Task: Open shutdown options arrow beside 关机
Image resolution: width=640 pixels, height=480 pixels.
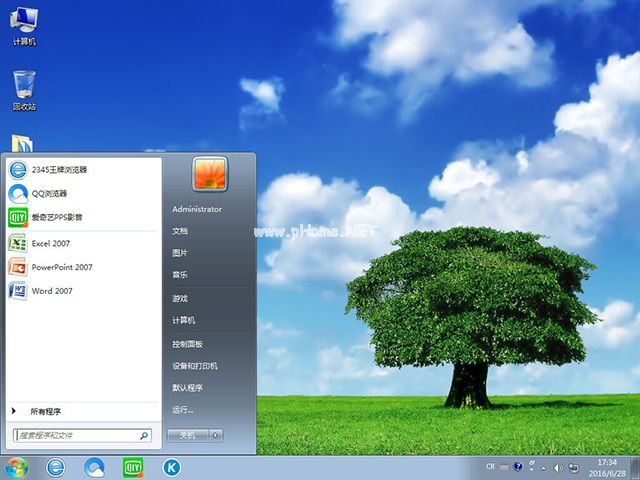Action: [217, 435]
